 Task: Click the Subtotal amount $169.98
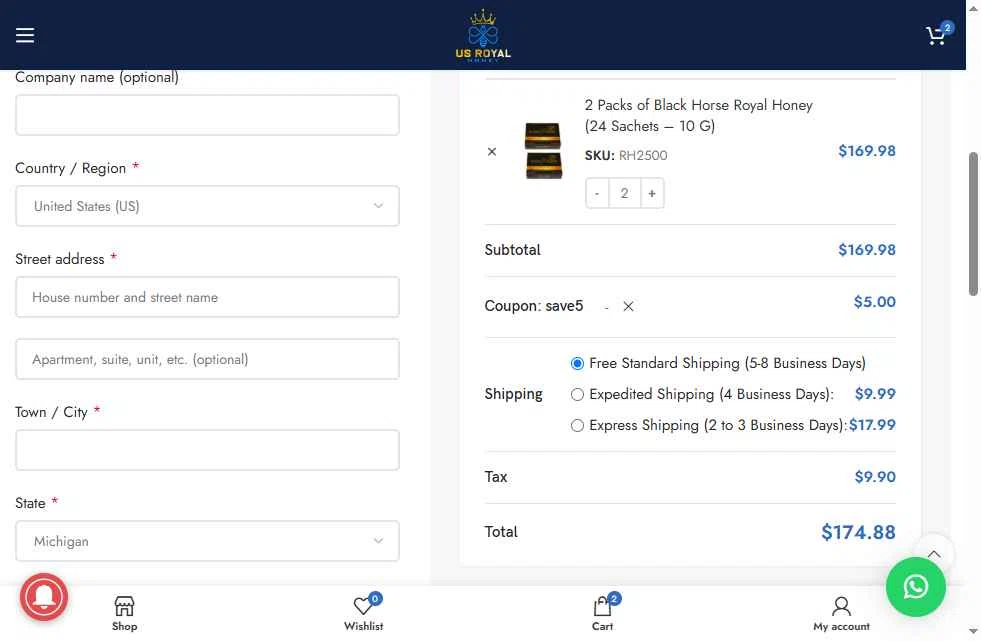point(867,250)
